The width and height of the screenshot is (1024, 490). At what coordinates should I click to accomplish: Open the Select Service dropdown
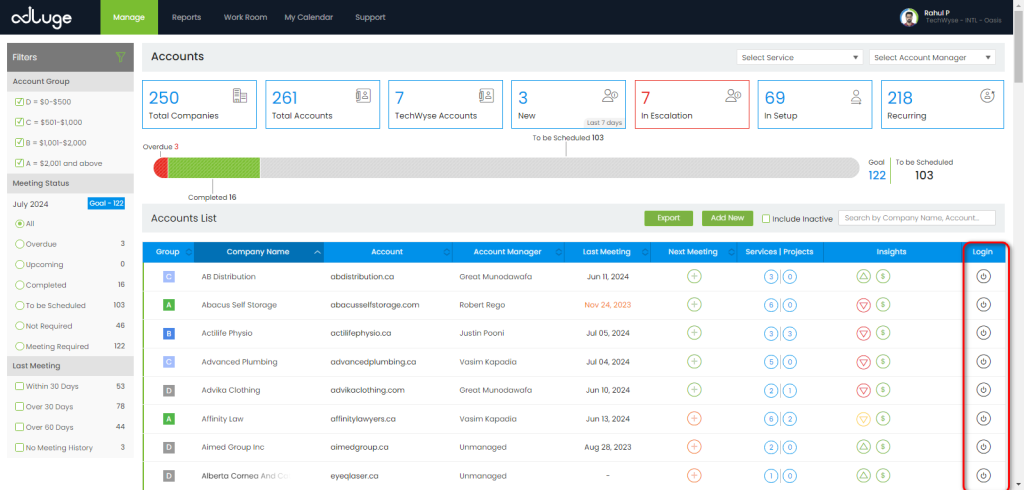click(x=798, y=57)
